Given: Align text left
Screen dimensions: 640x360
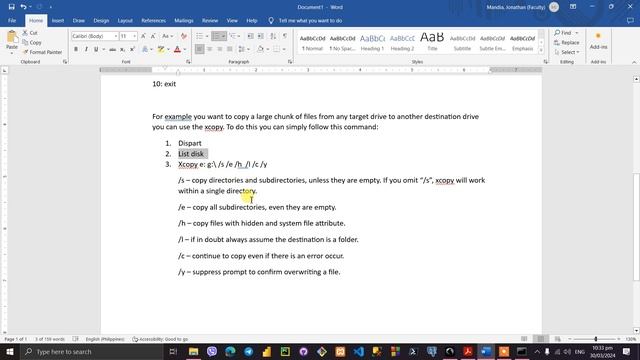Looking at the screenshot, I should (x=199, y=49).
